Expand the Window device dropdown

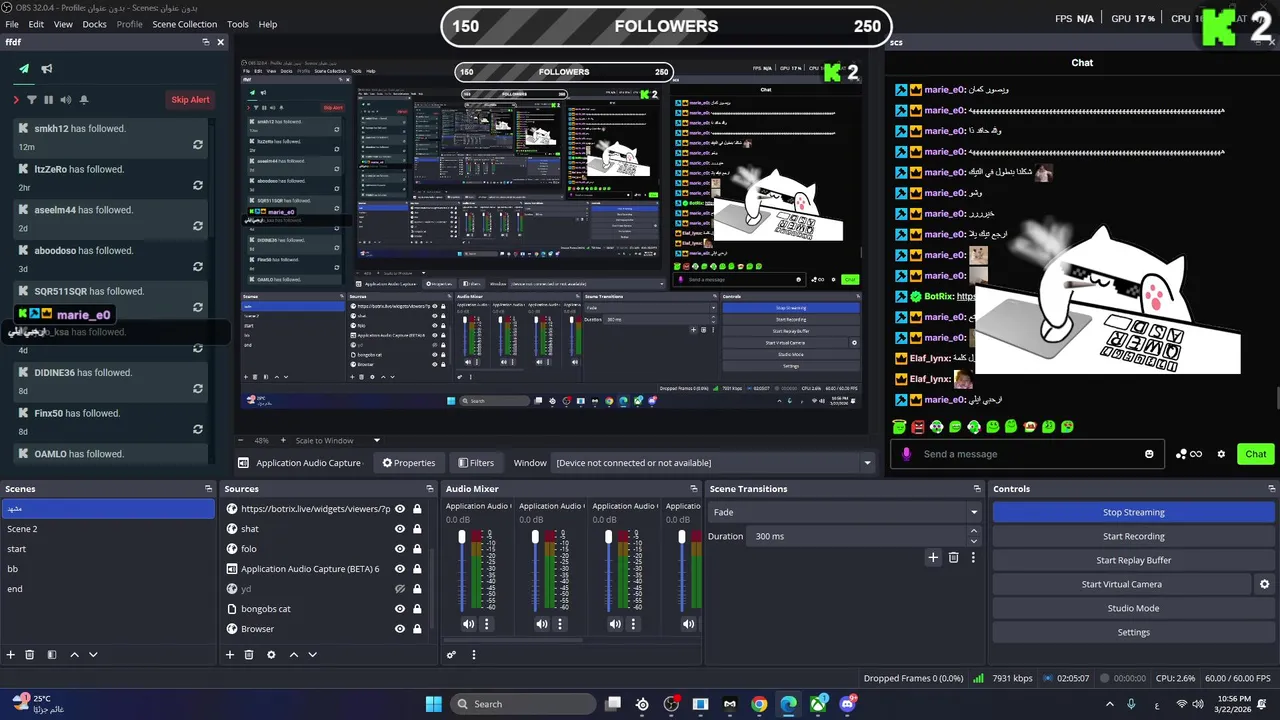(714, 463)
